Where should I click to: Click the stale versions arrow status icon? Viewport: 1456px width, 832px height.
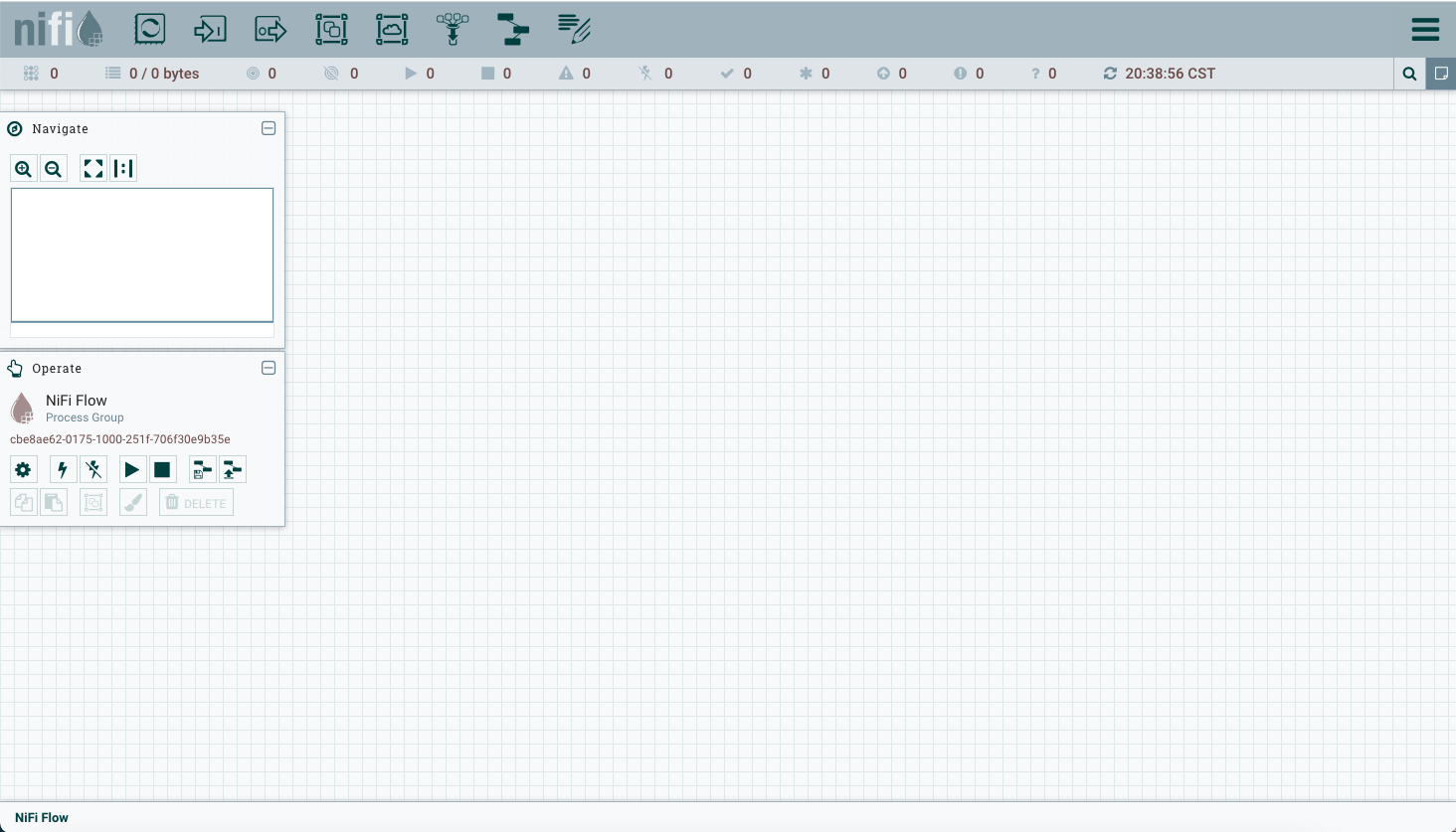[x=883, y=74]
